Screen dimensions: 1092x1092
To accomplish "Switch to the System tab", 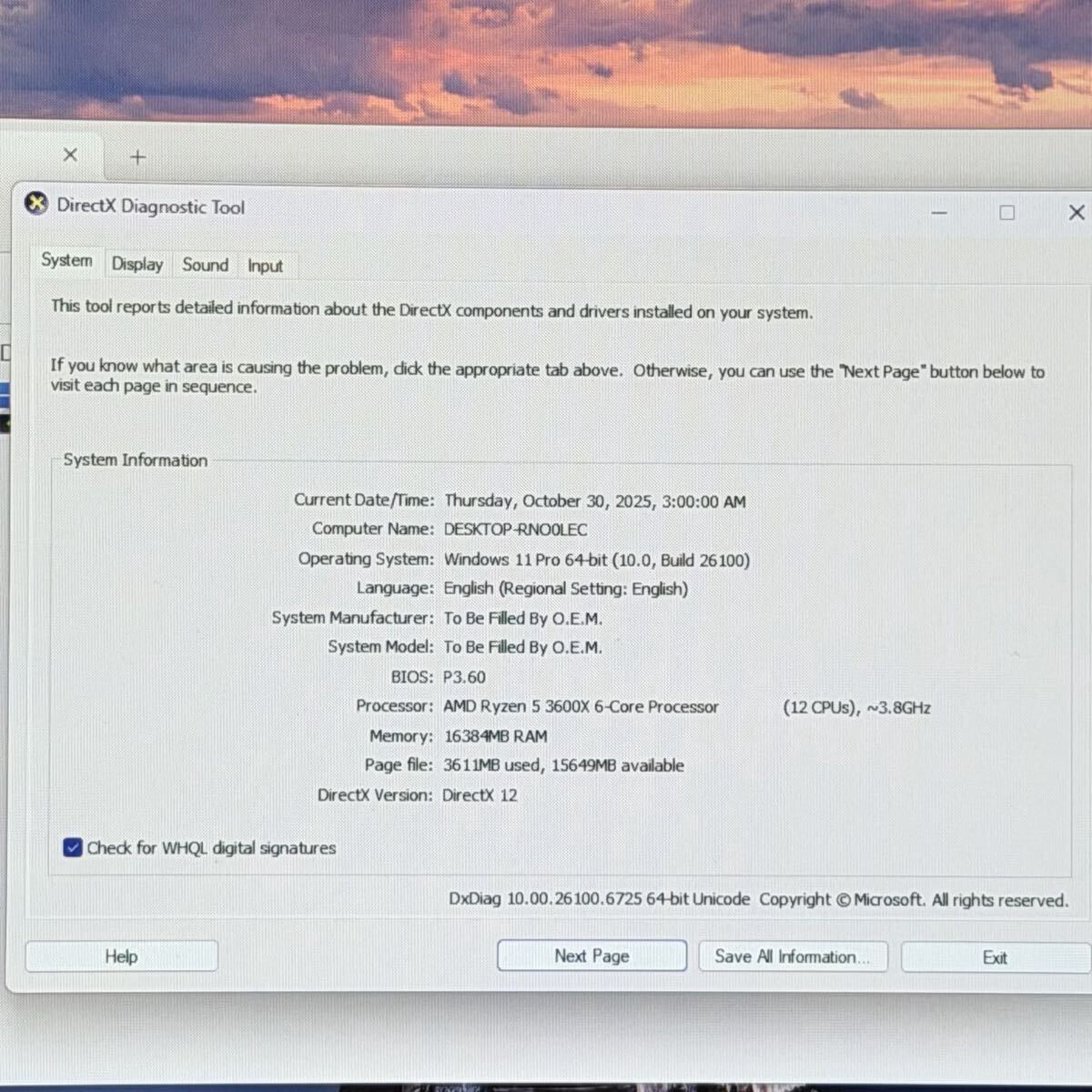I will click(x=66, y=260).
